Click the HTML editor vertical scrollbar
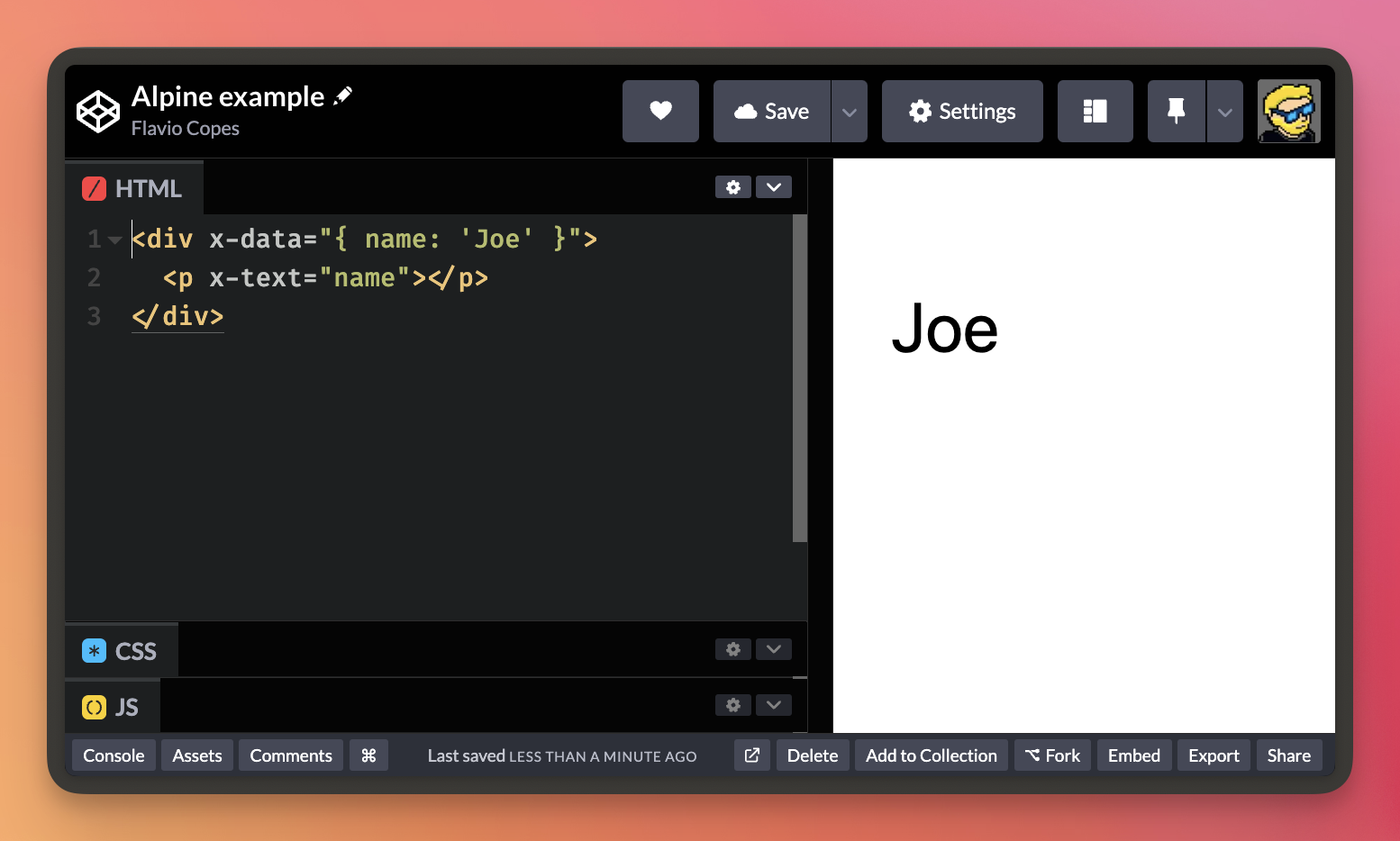Screen dimensions: 1400x841 pos(799,378)
